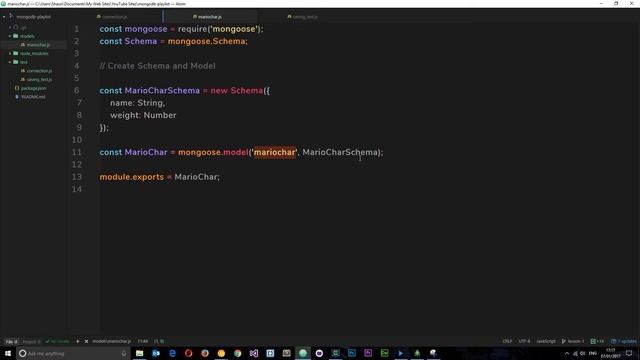Click line number 6 in the gutter
This screenshot has height=360, width=640.
point(76,91)
